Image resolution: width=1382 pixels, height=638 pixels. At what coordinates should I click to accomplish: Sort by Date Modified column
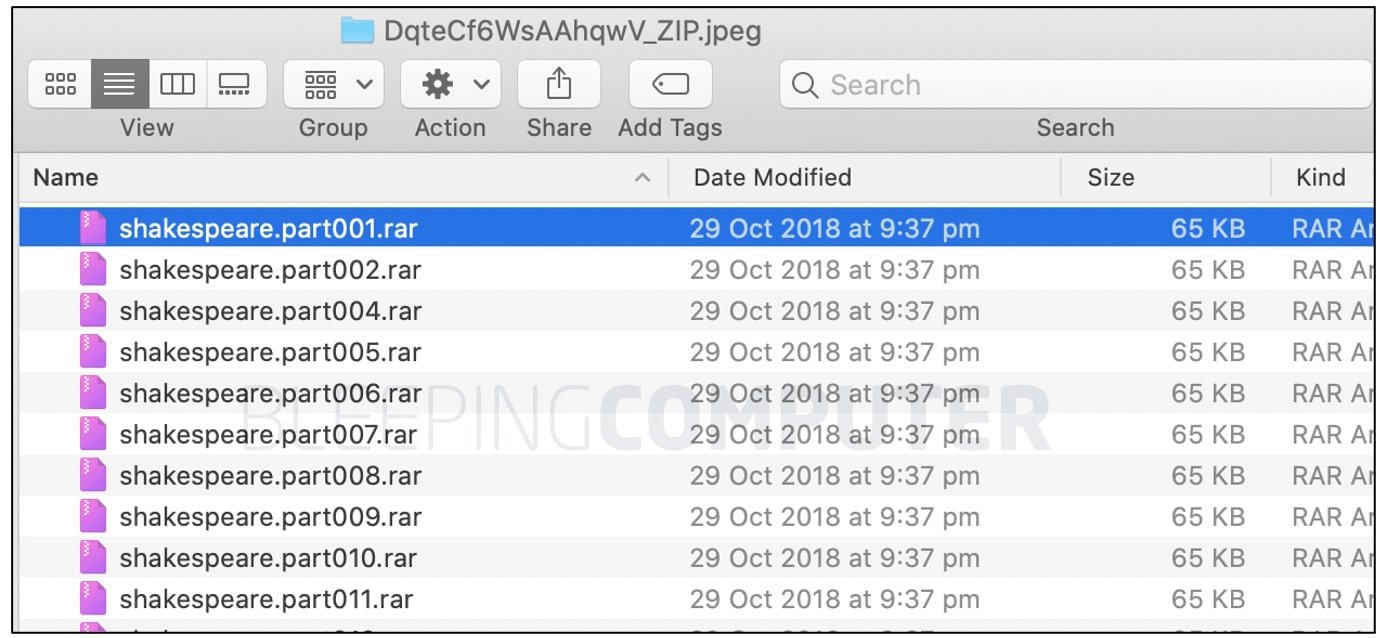[x=772, y=178]
